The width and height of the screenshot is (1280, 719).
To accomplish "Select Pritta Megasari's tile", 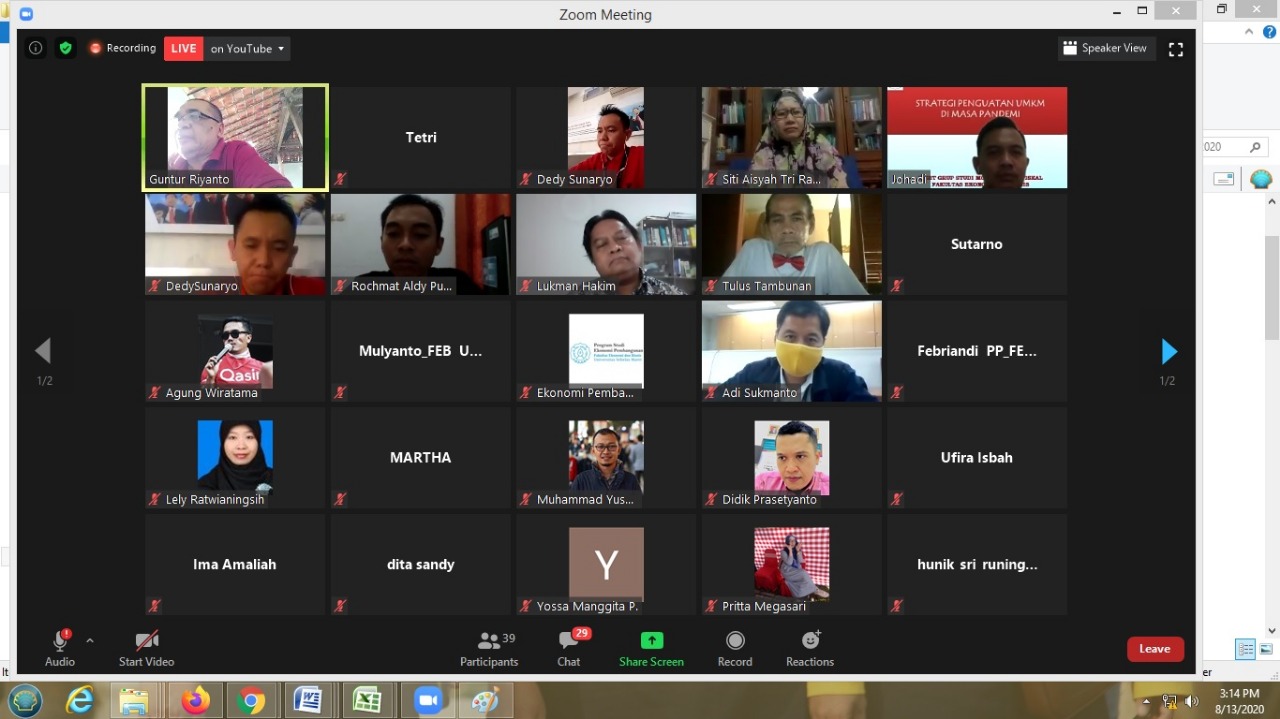I will click(792, 564).
